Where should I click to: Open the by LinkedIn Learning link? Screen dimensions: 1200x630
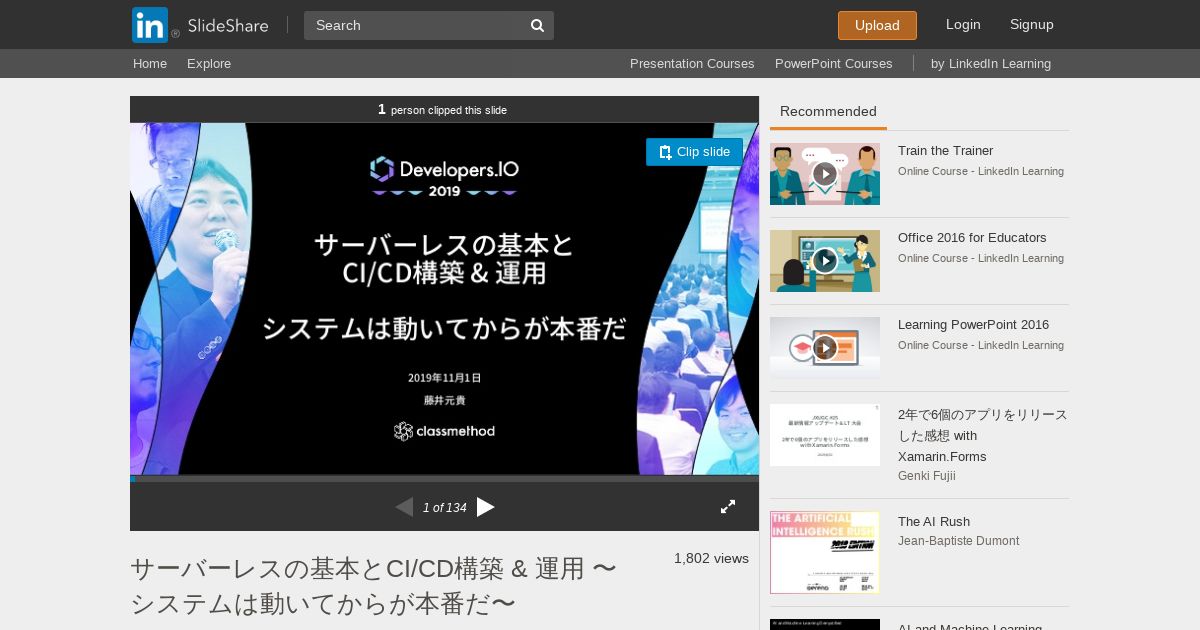[991, 63]
